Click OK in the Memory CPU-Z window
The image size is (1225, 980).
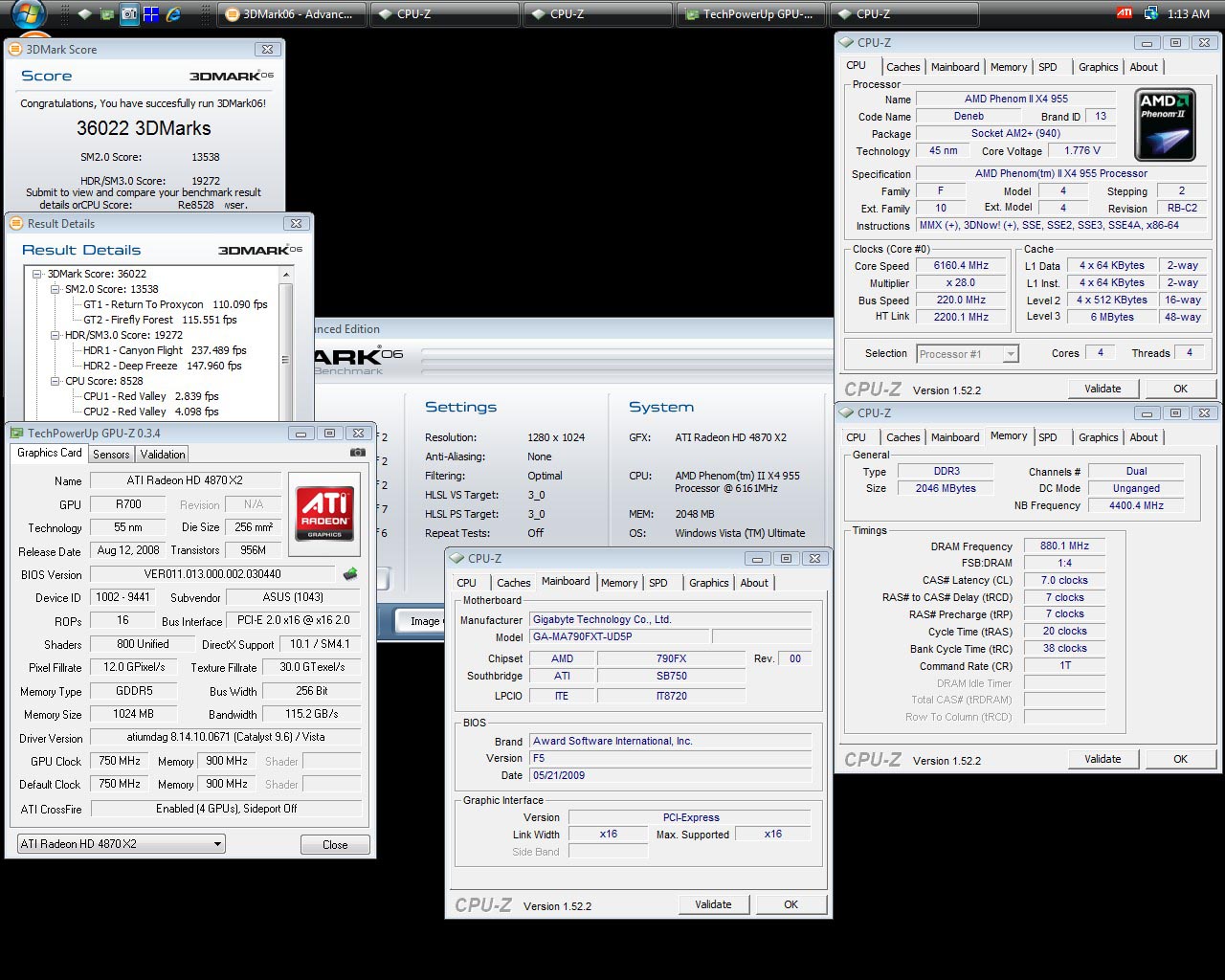point(1181,759)
